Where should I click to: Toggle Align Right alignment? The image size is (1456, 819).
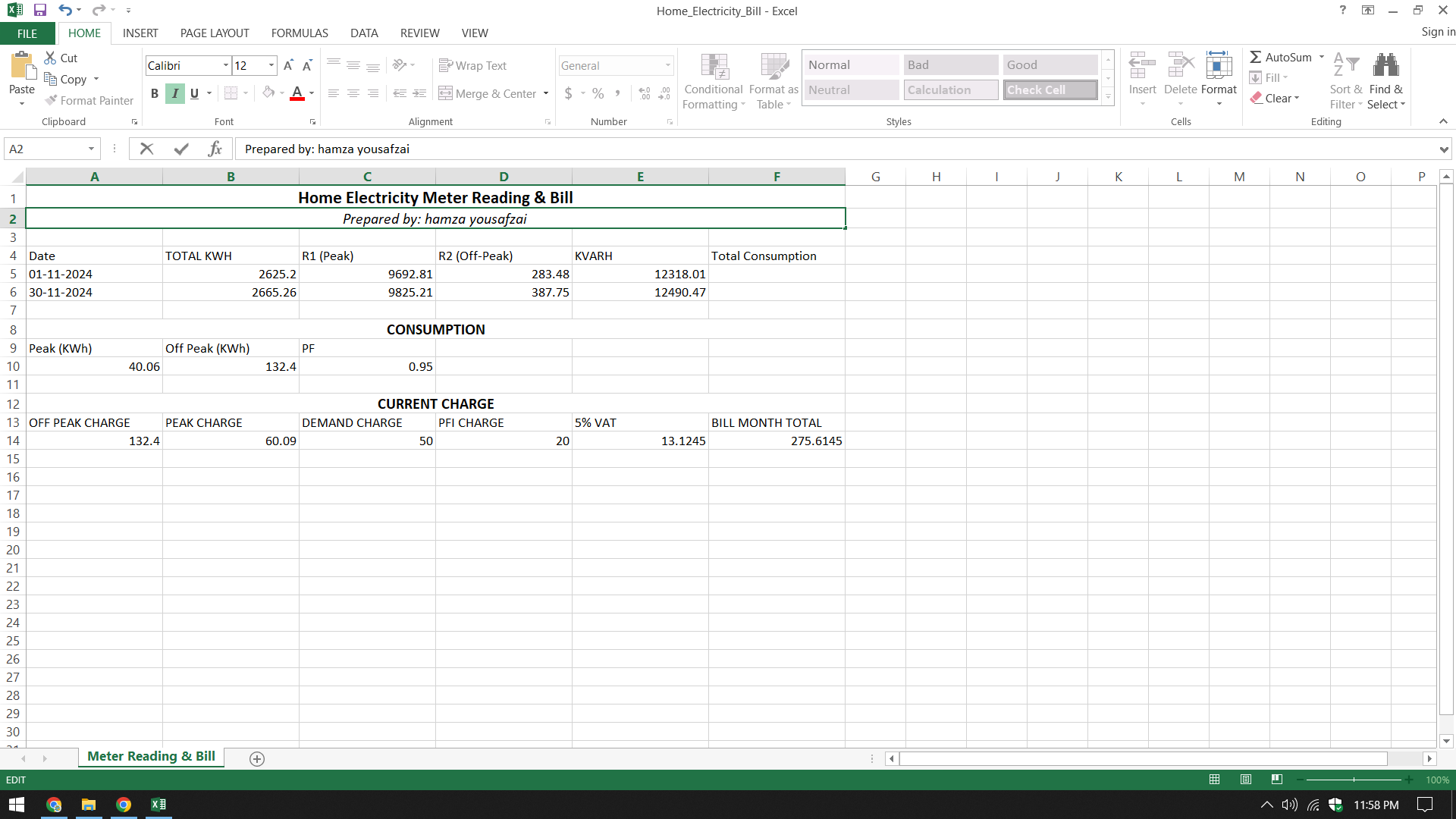(373, 93)
